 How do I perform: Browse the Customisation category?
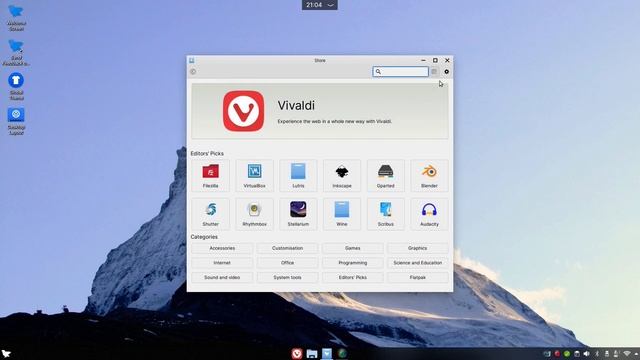click(287, 248)
